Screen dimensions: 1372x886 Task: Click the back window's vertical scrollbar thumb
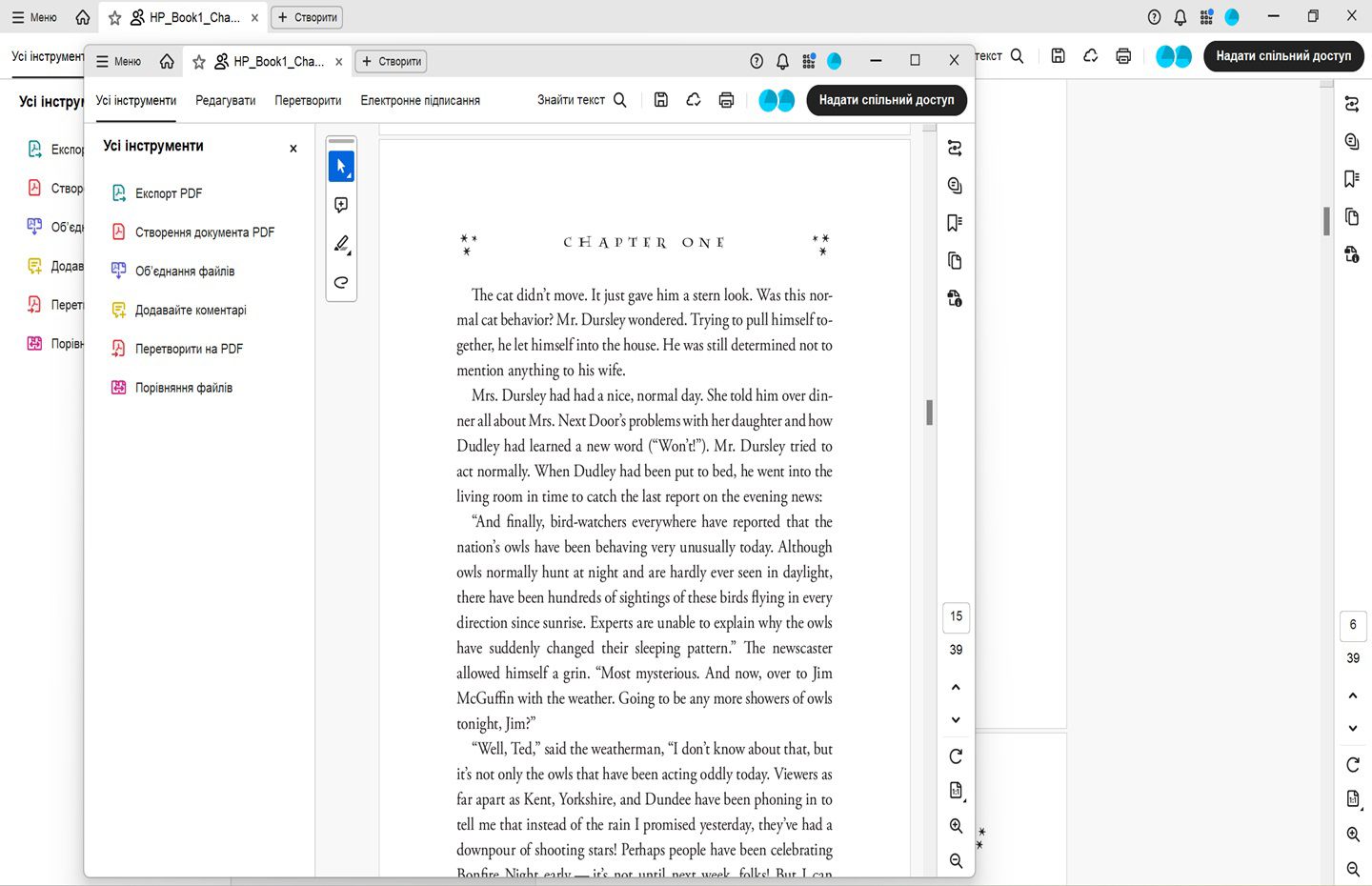1326,221
